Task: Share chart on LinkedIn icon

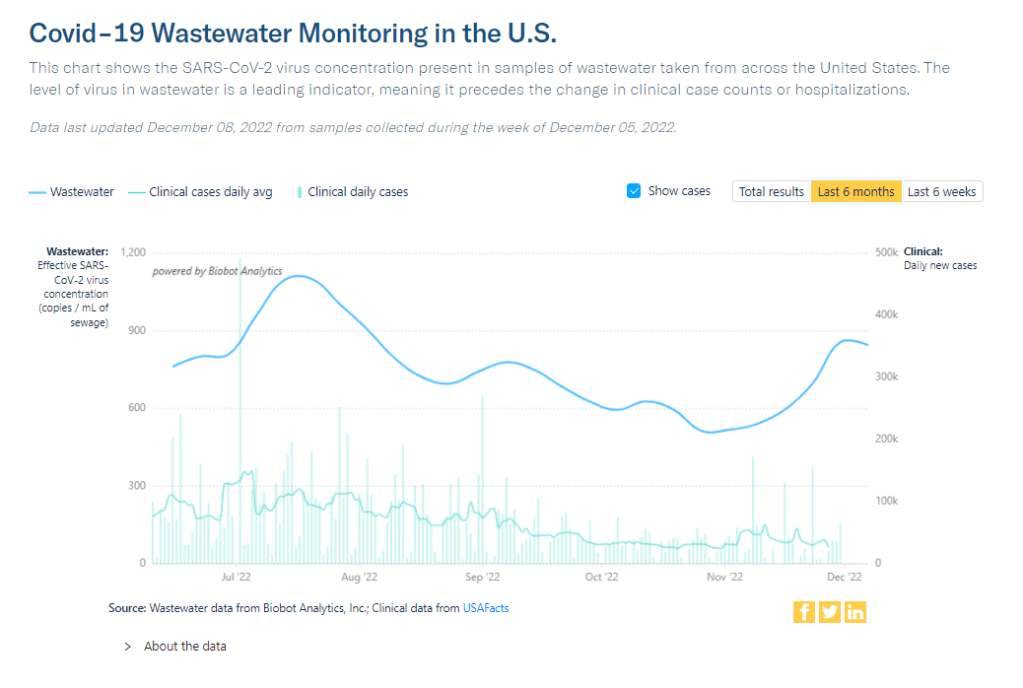Action: (855, 612)
